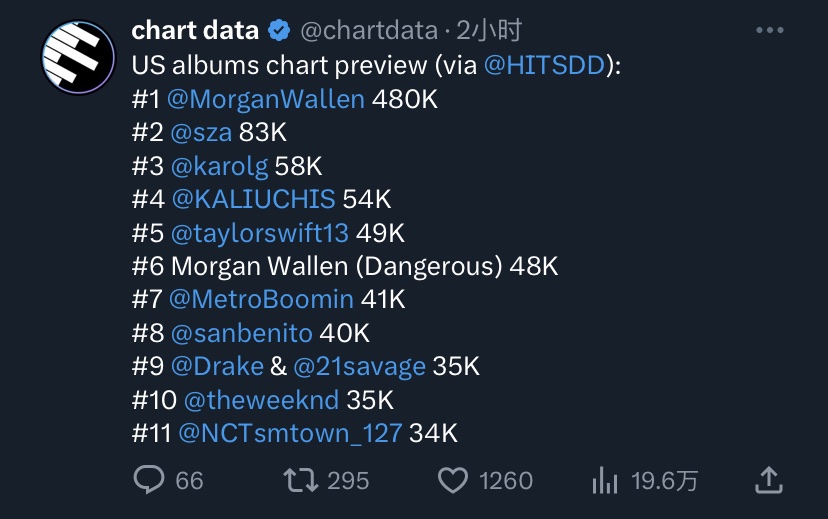Visit the @karolg profile link
This screenshot has width=828, height=519.
[x=219, y=167]
